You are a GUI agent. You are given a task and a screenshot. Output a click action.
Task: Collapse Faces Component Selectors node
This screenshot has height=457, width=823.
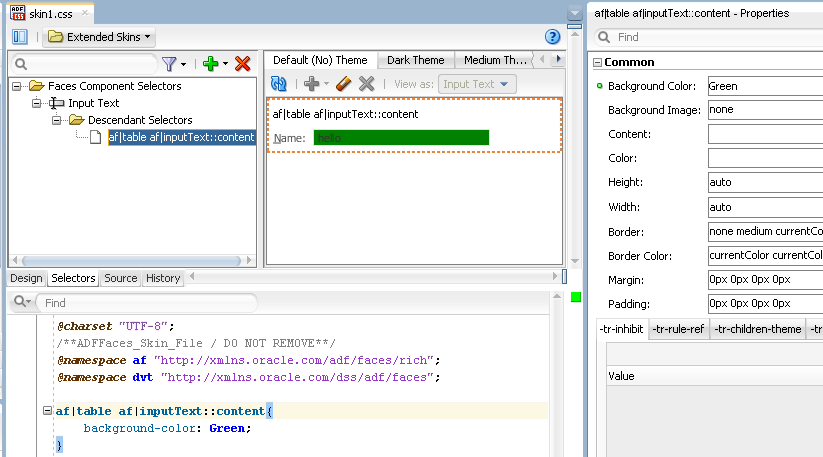(x=17, y=86)
